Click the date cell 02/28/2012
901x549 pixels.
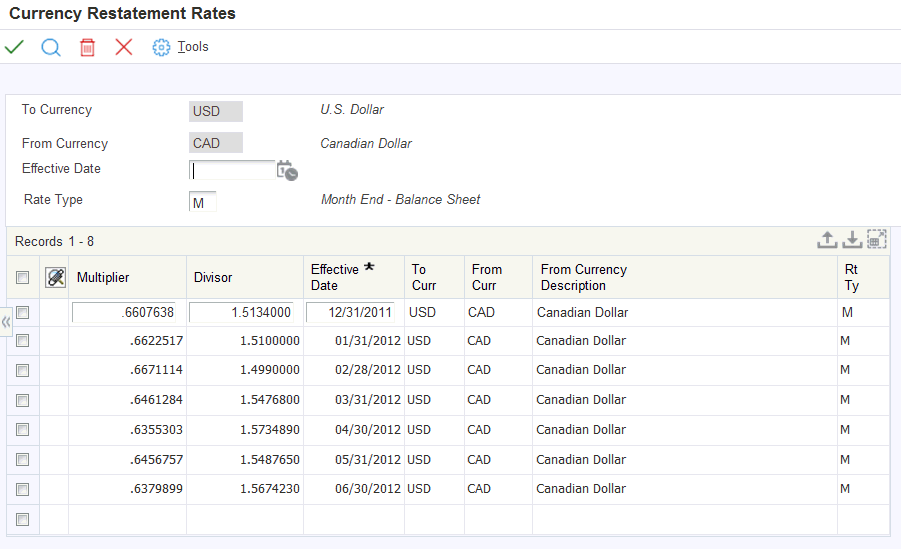coord(368,370)
